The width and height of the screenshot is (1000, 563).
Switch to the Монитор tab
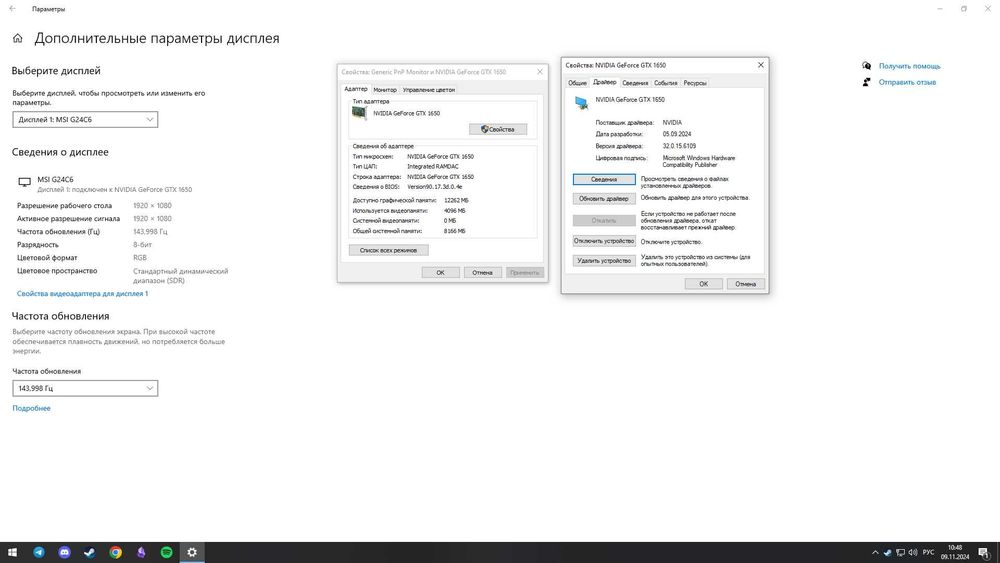(x=385, y=90)
